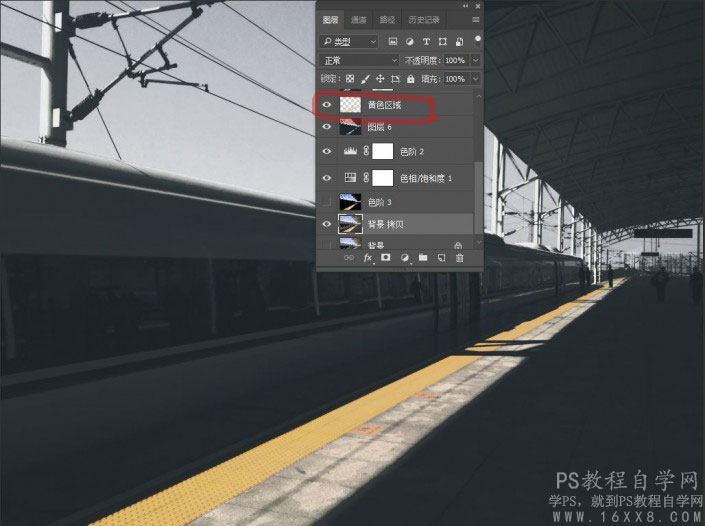
Task: Collapse panel with double-arrow icon
Action: point(465,6)
